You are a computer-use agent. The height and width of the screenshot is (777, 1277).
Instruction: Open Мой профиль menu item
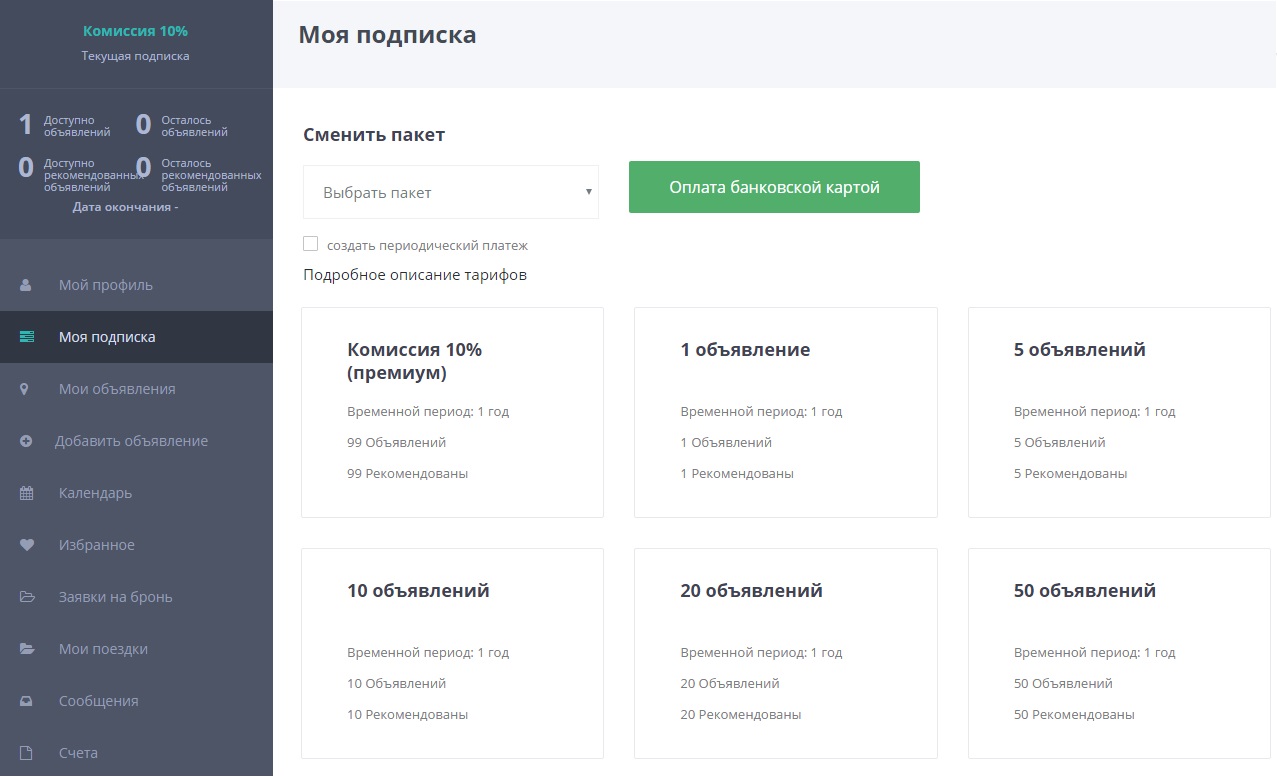[x=106, y=285]
